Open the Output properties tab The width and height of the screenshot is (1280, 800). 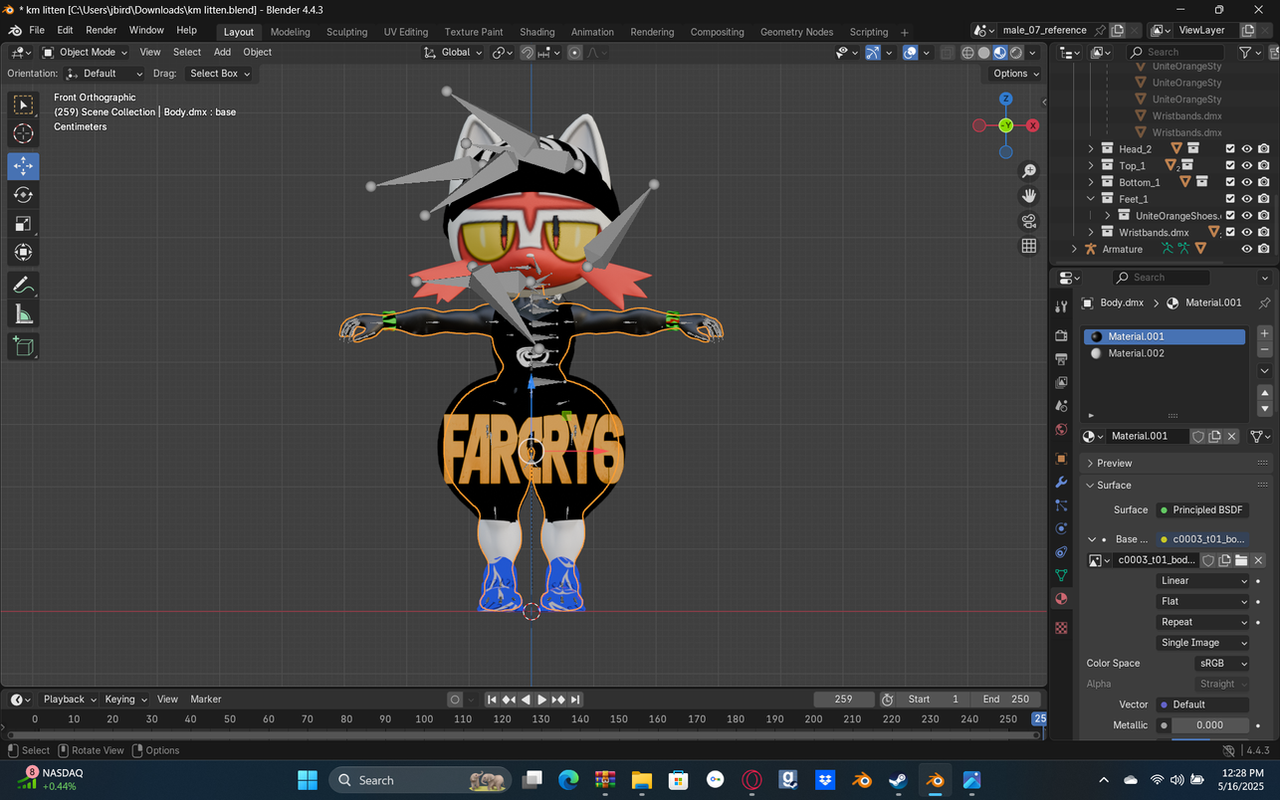coord(1061,359)
